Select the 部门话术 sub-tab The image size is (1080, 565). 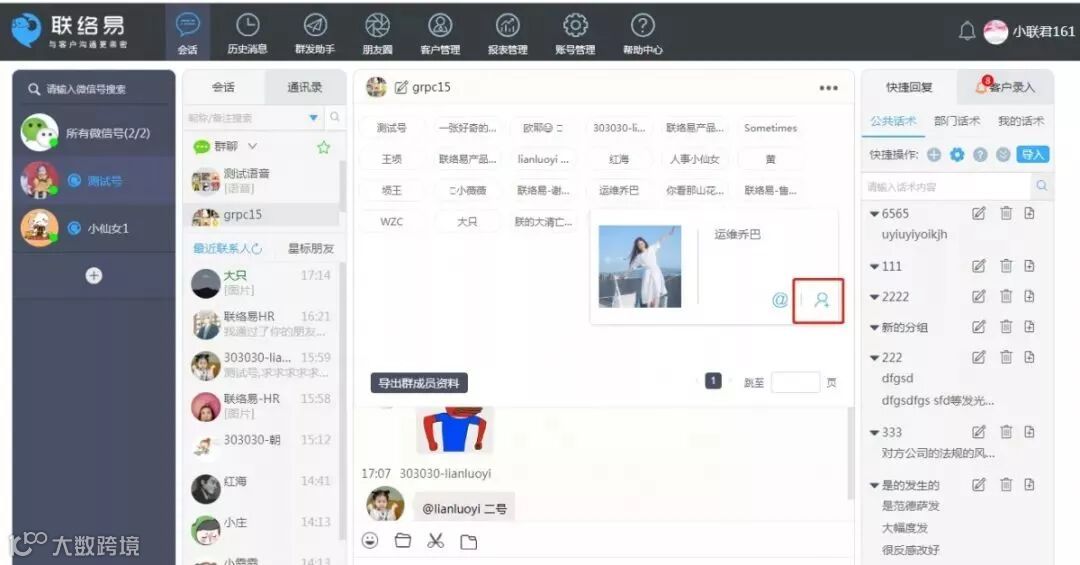(957, 121)
